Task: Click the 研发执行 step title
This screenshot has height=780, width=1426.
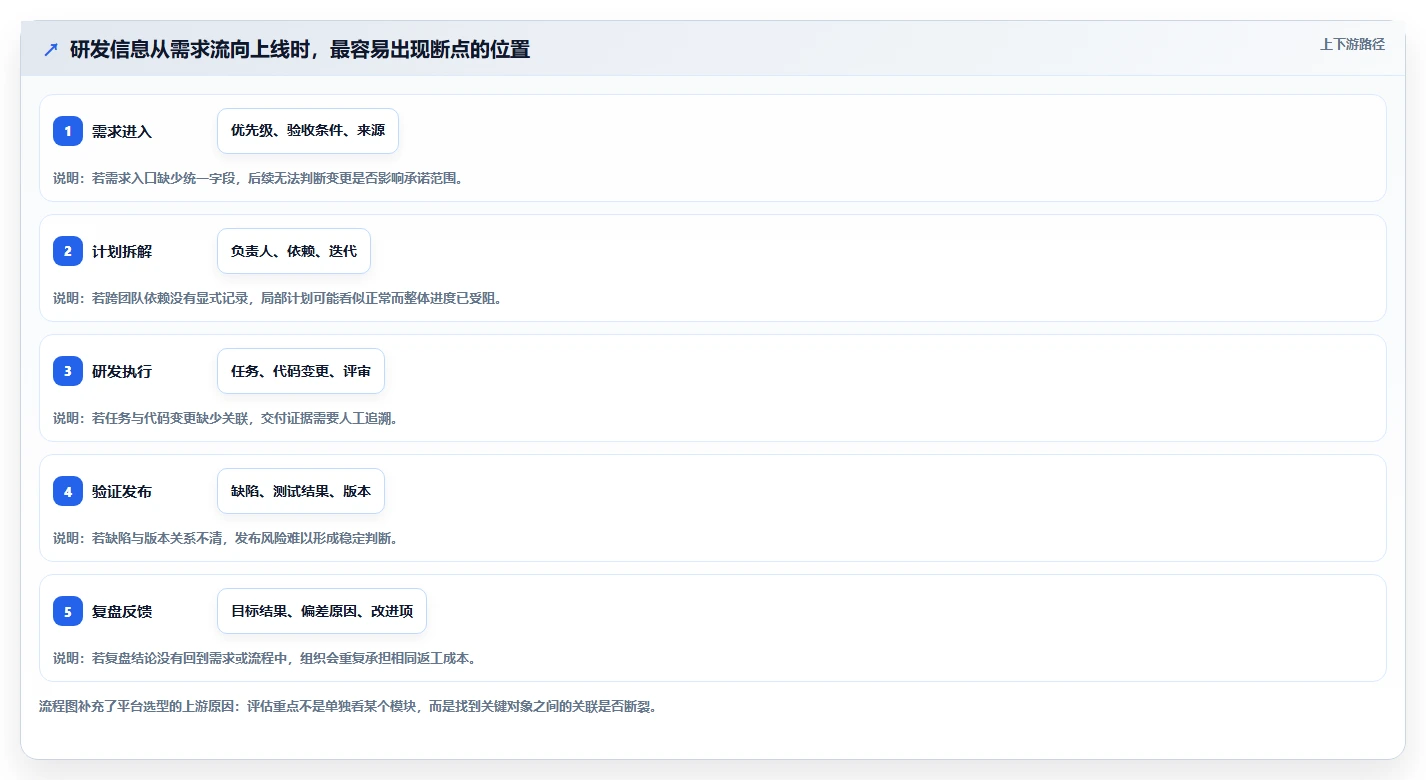Action: 122,371
